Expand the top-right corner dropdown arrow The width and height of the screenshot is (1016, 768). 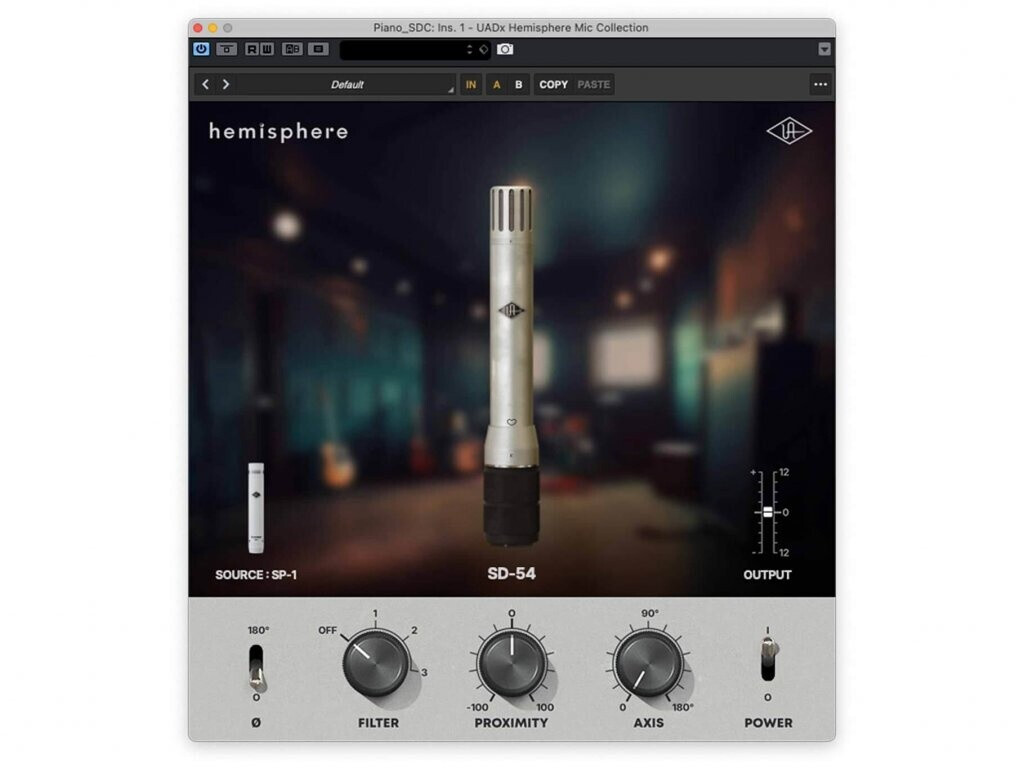pyautogui.click(x=824, y=49)
